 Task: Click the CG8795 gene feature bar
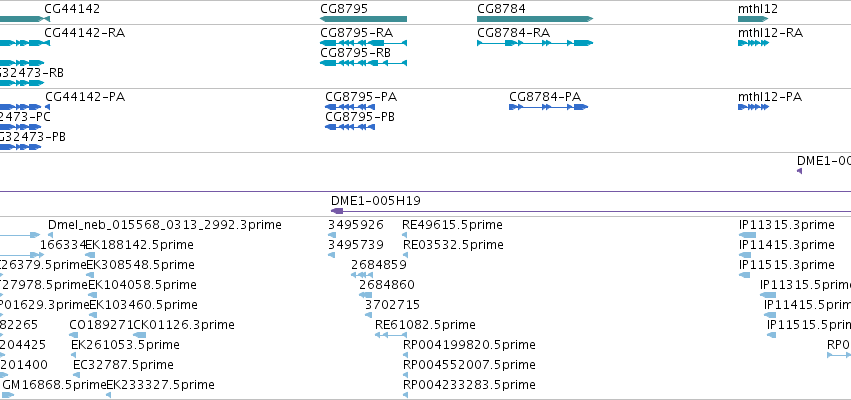(363, 19)
